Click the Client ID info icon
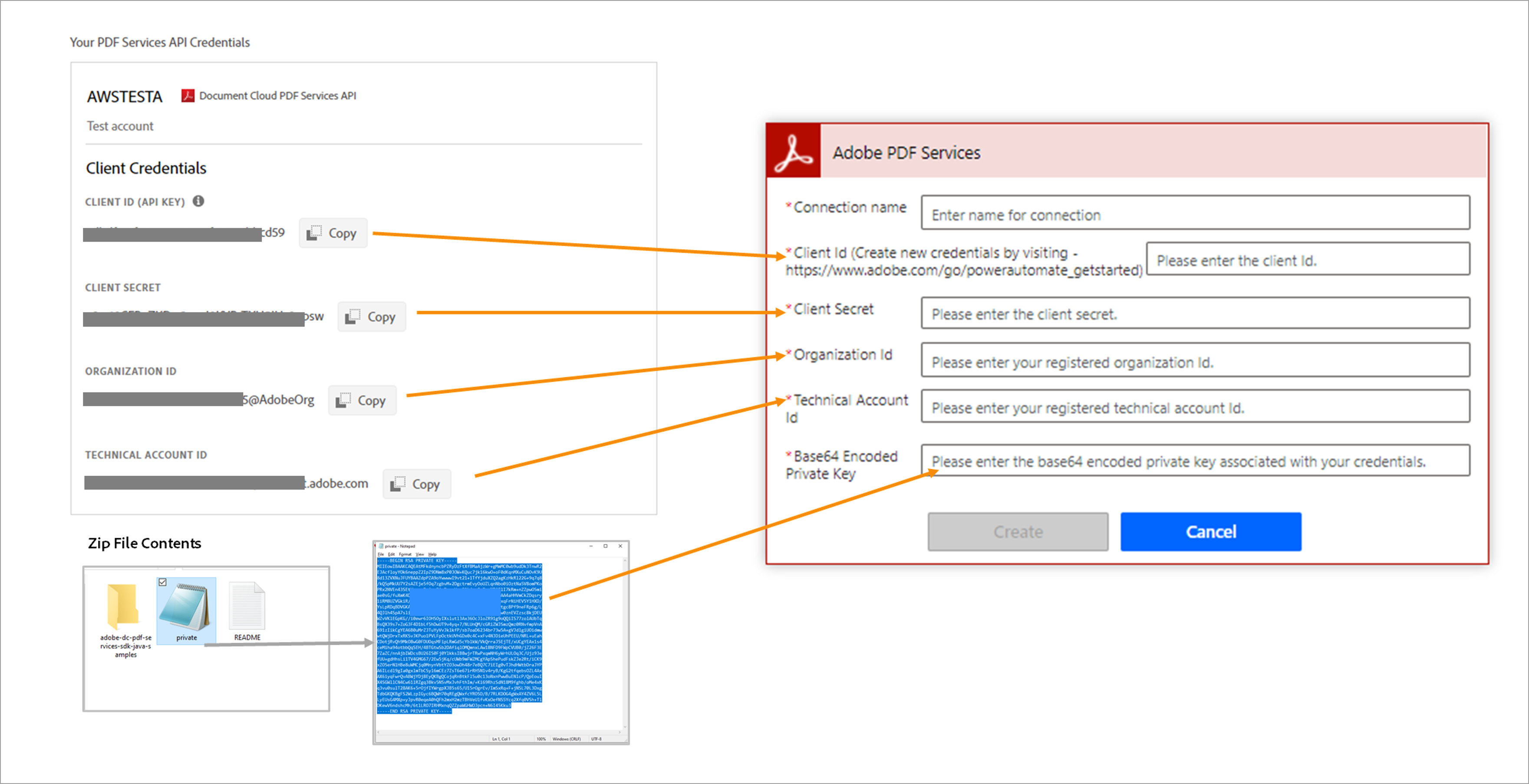Viewport: 1529px width, 784px height. [x=198, y=201]
